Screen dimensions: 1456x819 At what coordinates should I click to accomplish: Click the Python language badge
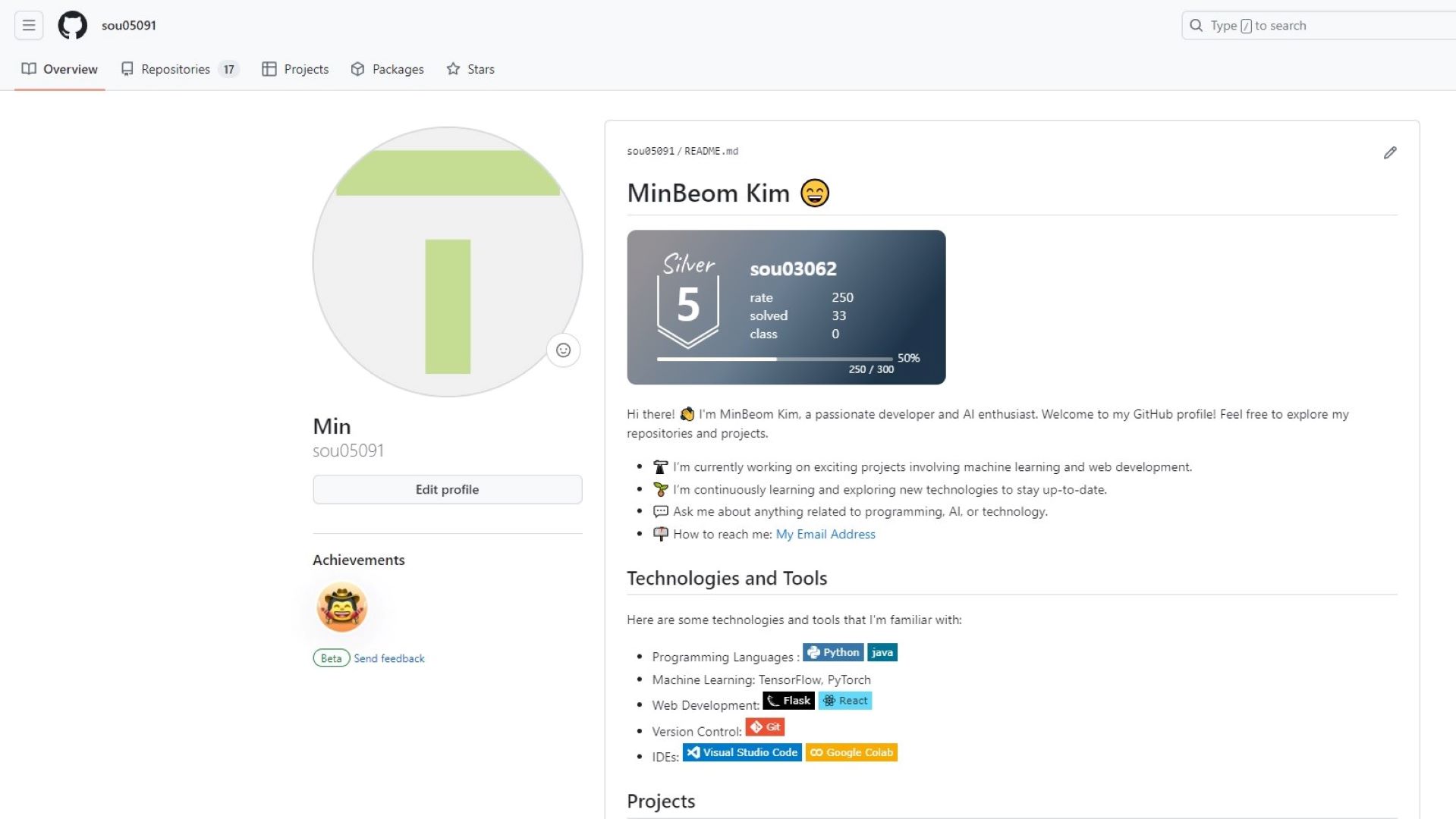(x=832, y=652)
